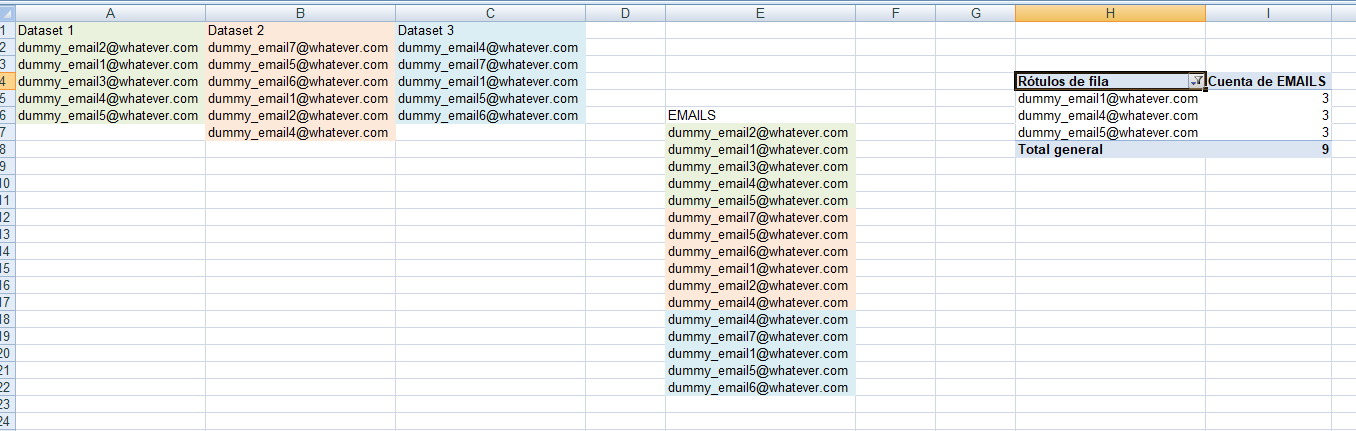Select dummy_email6 under Dataset 3
Image resolution: width=1356 pixels, height=431 pixels.
pyautogui.click(x=490, y=115)
